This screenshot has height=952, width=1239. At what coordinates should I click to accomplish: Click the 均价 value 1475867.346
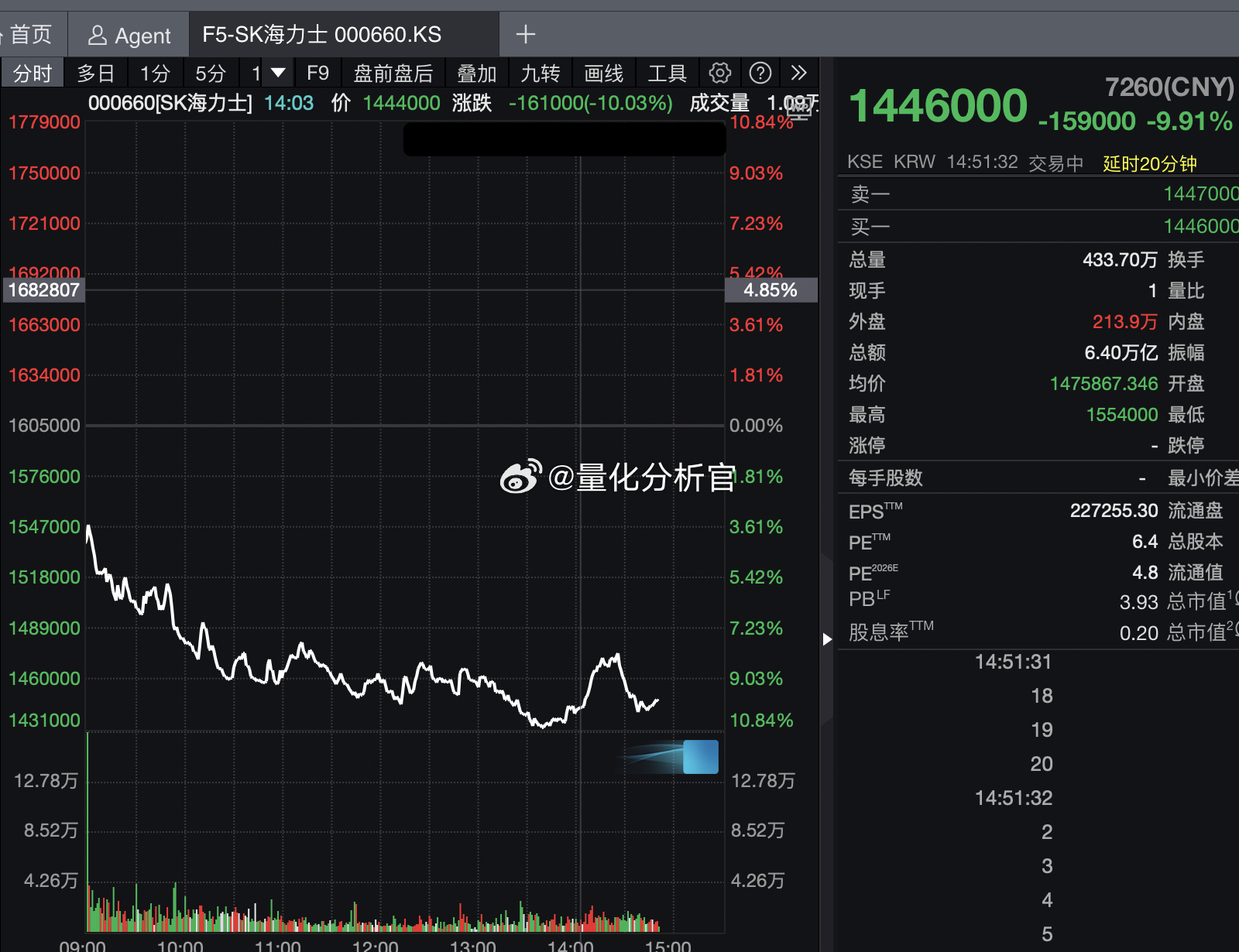(1103, 383)
